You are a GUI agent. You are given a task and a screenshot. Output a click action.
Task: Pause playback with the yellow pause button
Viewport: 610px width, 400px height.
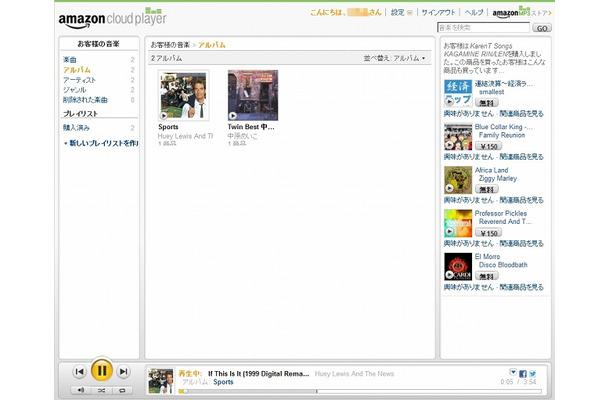(102, 370)
